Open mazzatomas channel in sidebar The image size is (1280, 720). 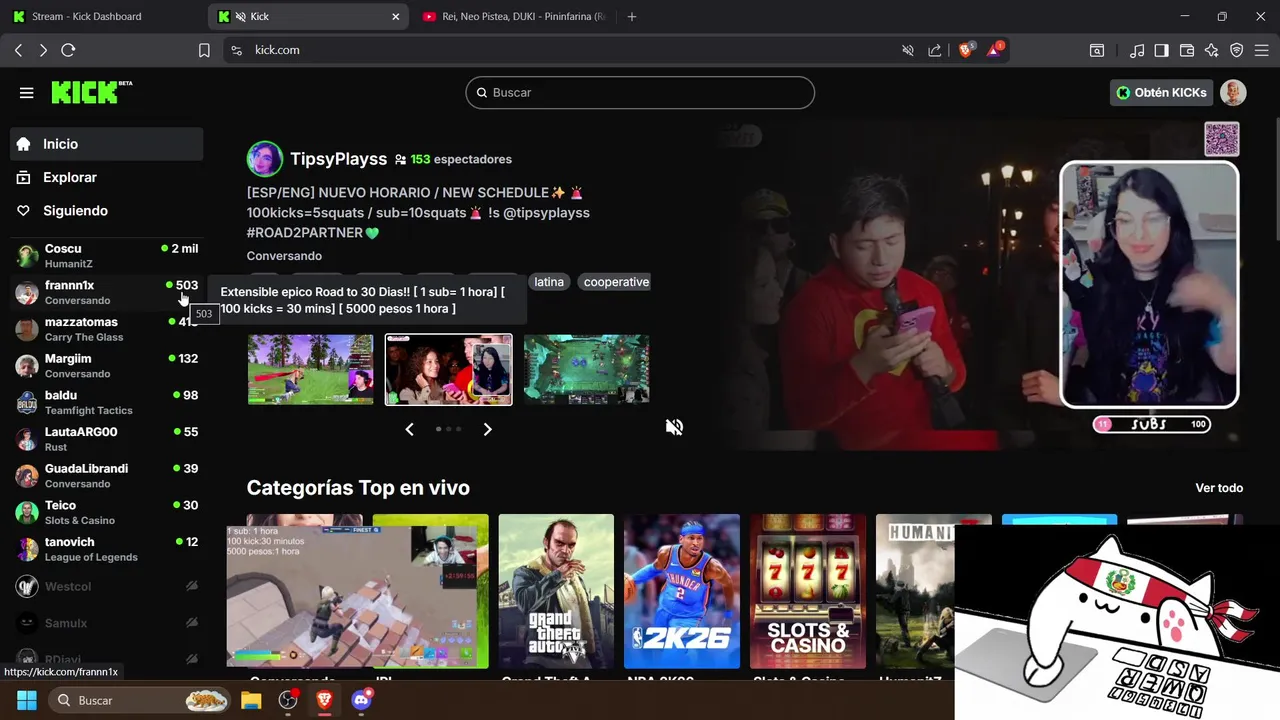point(107,329)
